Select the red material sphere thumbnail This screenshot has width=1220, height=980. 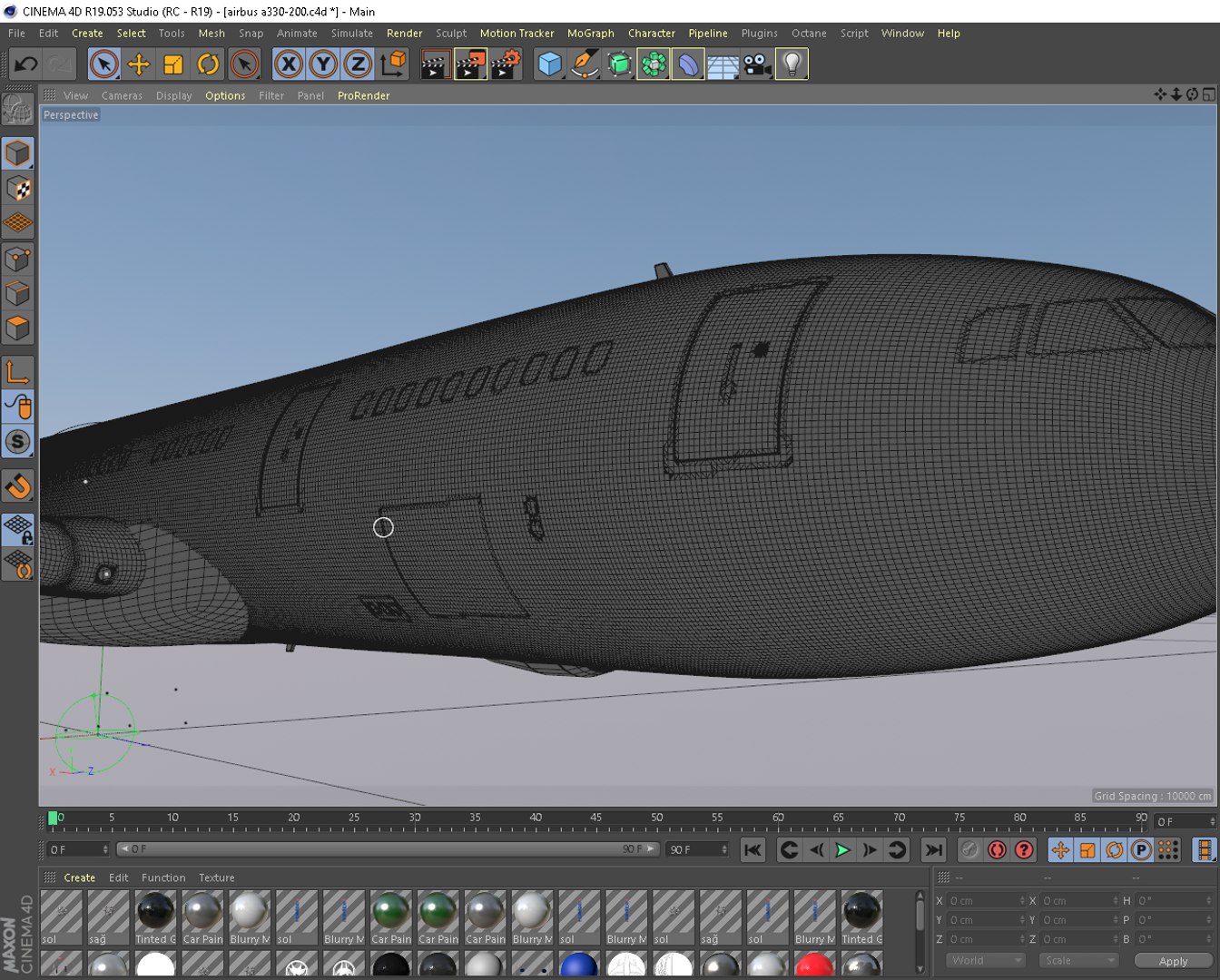click(814, 964)
